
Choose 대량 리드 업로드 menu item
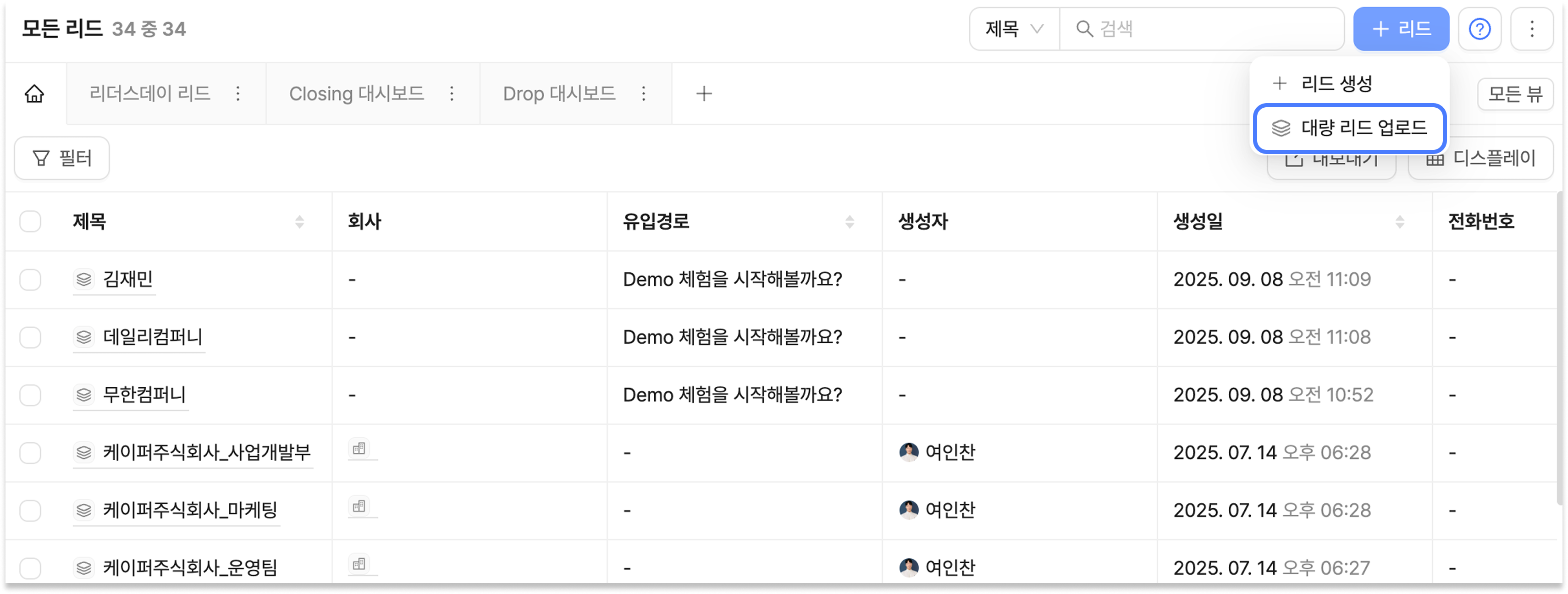1349,128
